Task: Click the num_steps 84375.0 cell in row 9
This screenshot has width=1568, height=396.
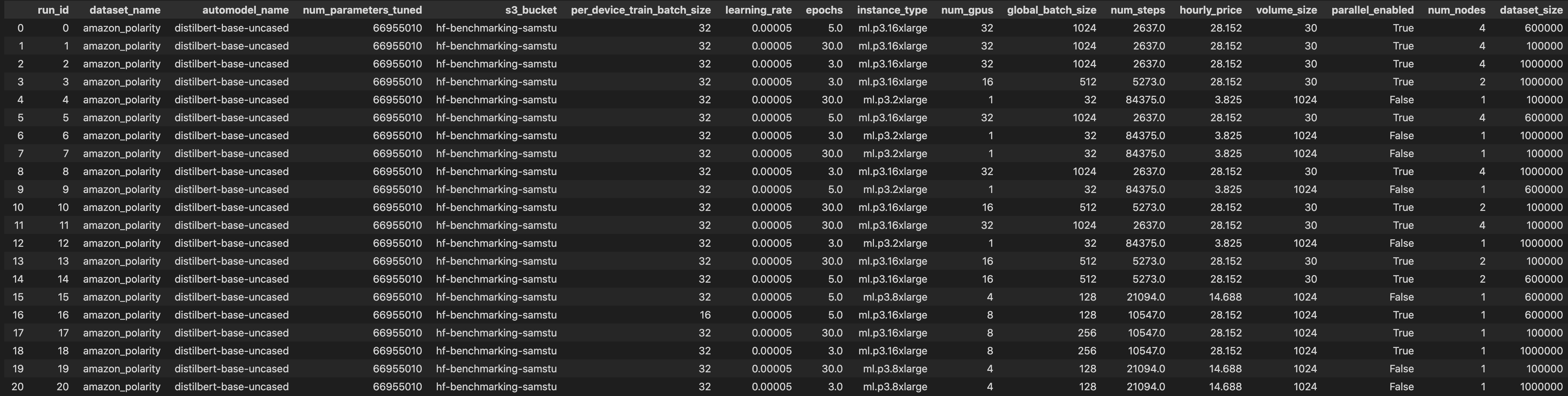Action: (1146, 189)
